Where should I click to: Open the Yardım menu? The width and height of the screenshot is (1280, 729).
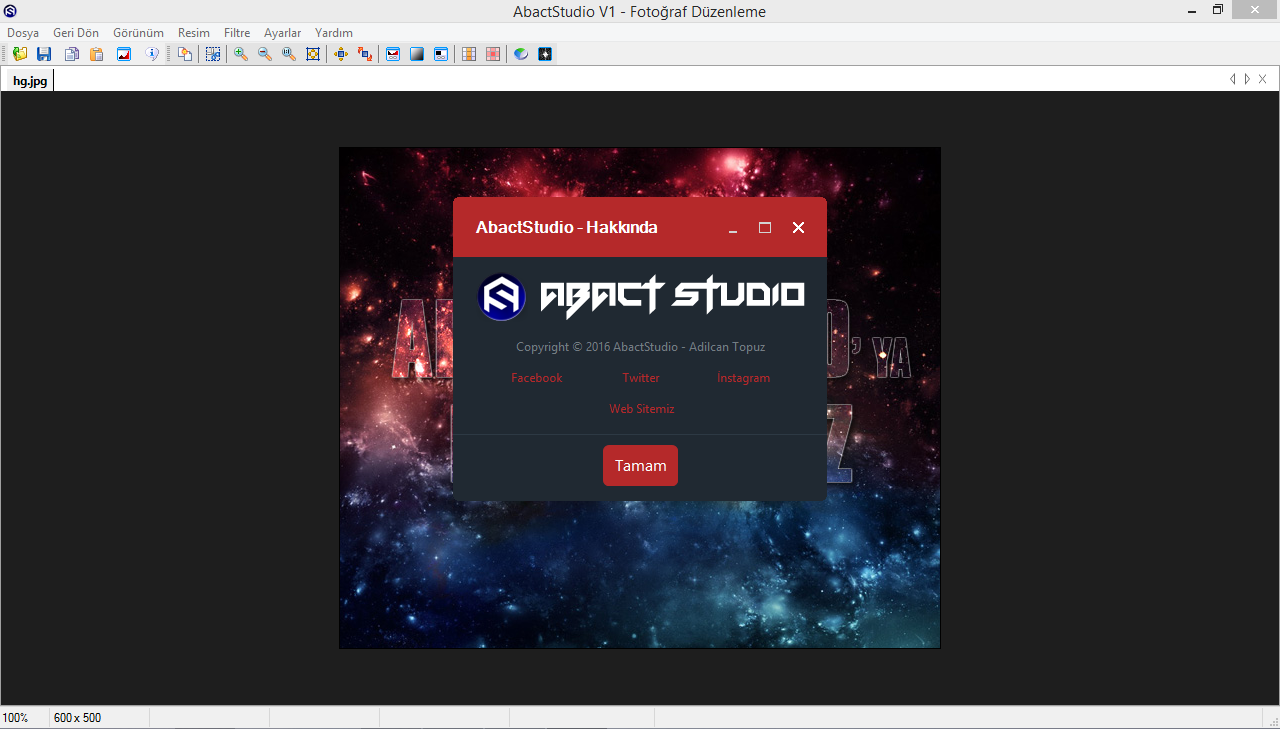point(334,33)
